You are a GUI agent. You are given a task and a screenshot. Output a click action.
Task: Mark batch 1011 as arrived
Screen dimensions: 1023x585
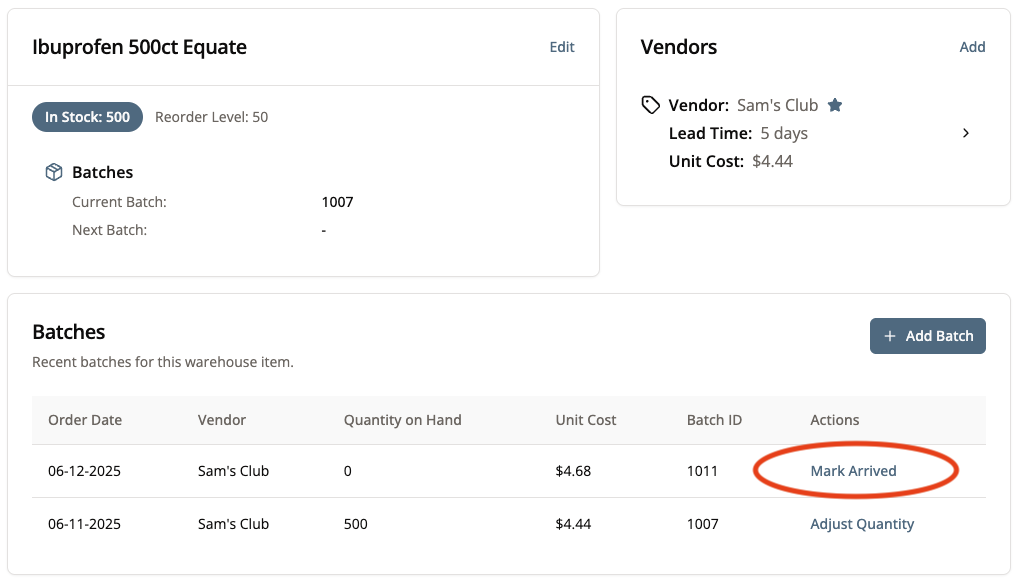tap(853, 471)
